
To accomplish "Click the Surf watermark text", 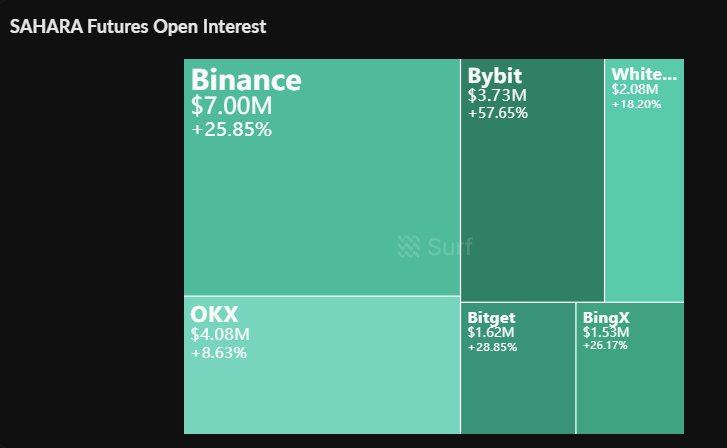I will tap(450, 247).
